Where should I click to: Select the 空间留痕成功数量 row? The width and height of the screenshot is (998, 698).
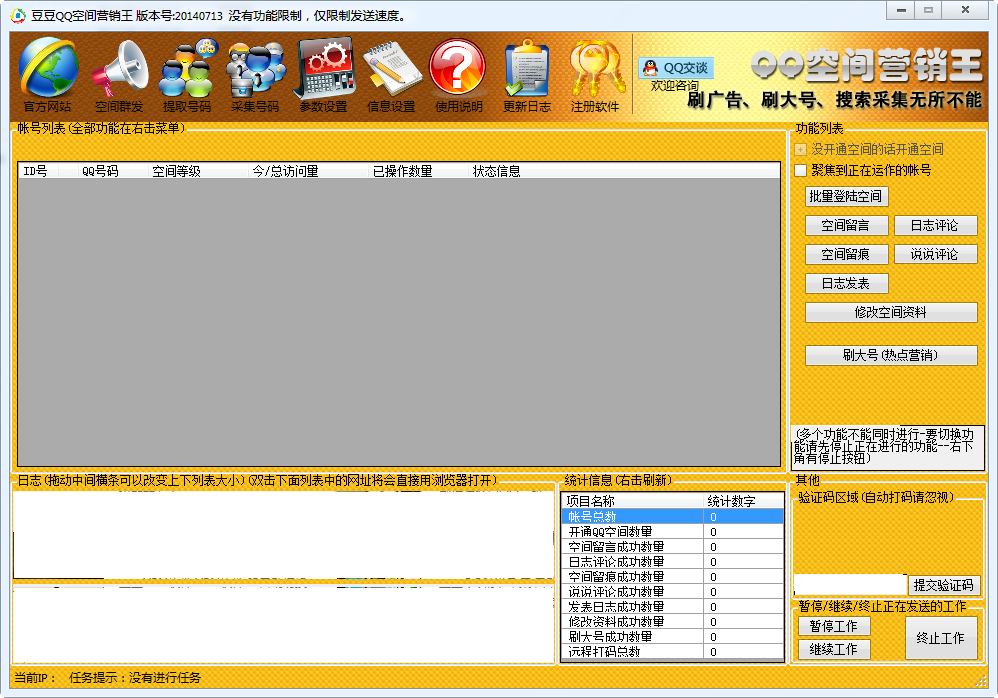673,576
